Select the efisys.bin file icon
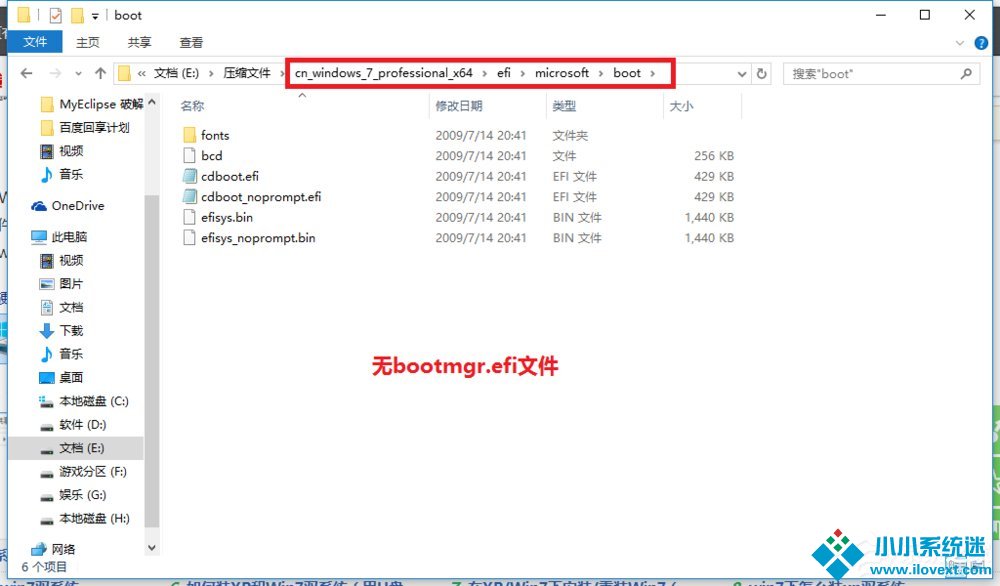 click(x=189, y=217)
